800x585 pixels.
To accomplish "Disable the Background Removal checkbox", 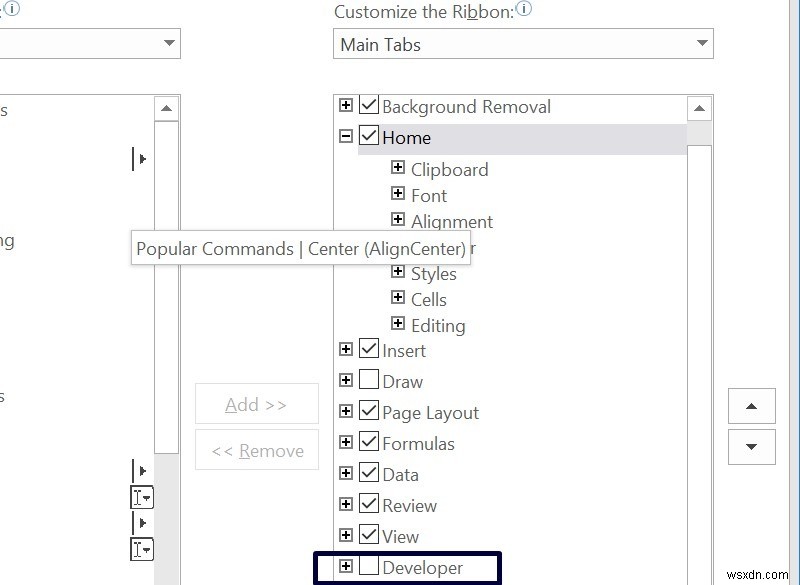I will 368,106.
